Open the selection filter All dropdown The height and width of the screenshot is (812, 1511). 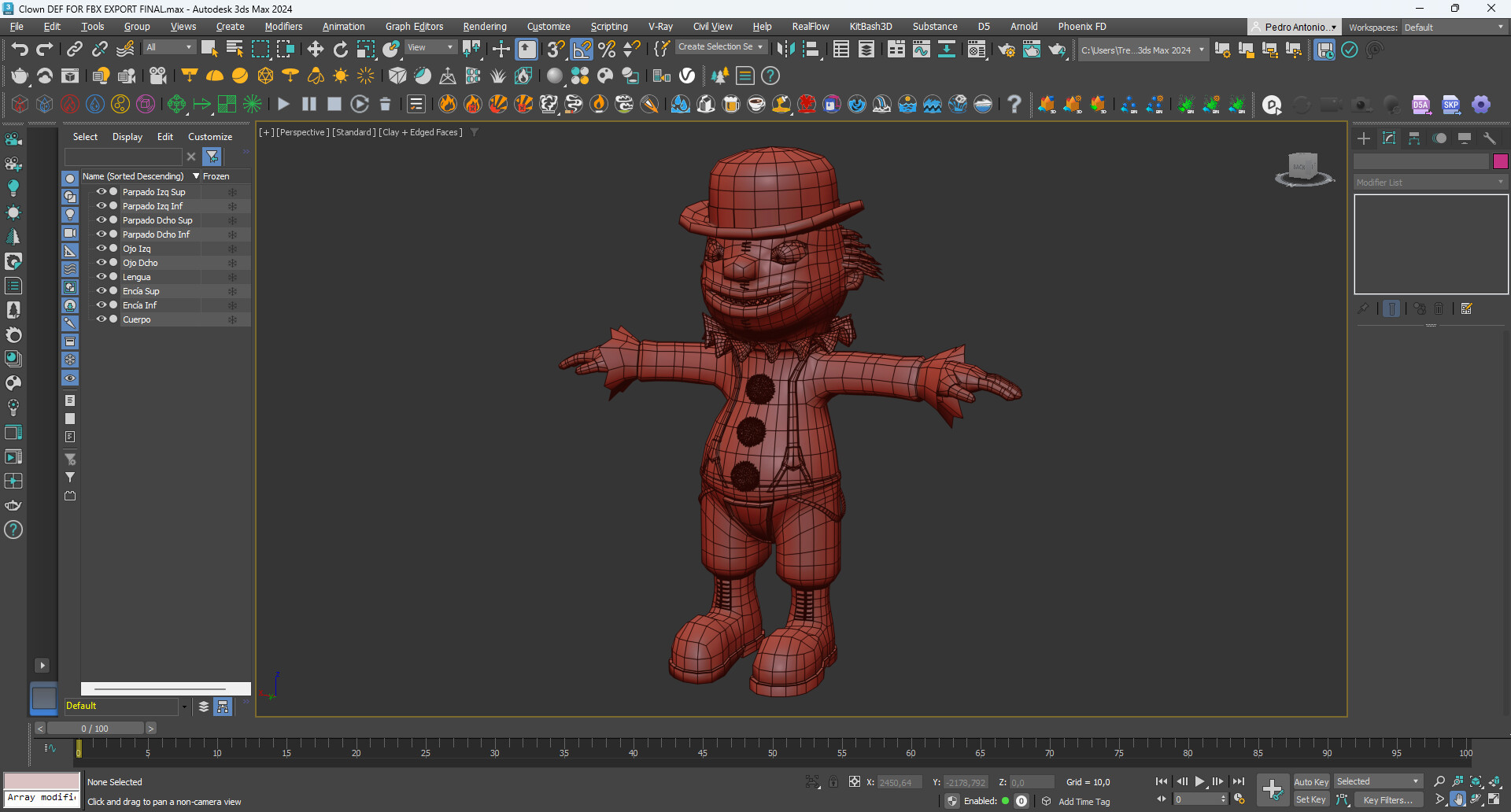168,46
